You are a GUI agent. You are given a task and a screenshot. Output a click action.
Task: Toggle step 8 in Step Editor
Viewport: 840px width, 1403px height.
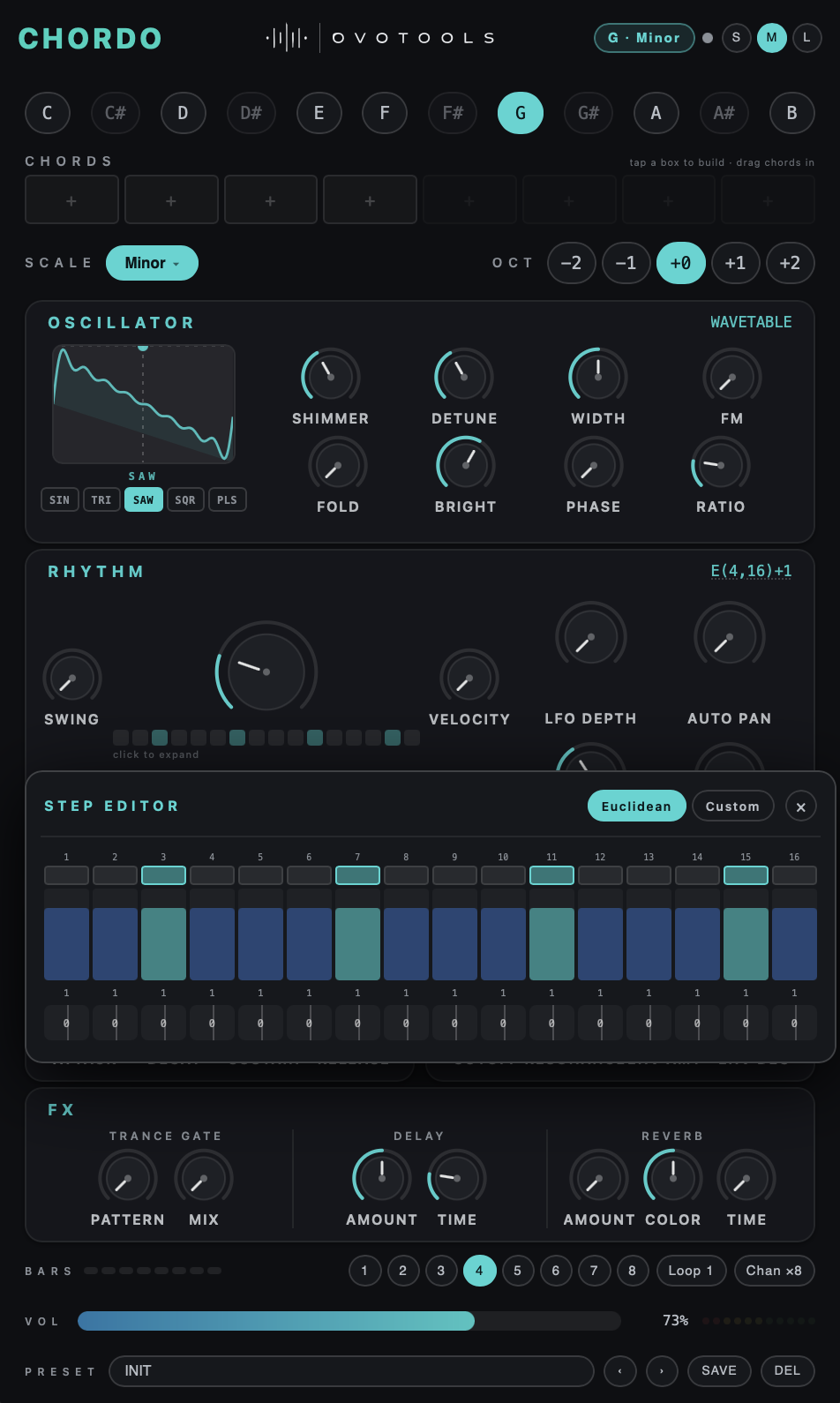[406, 875]
